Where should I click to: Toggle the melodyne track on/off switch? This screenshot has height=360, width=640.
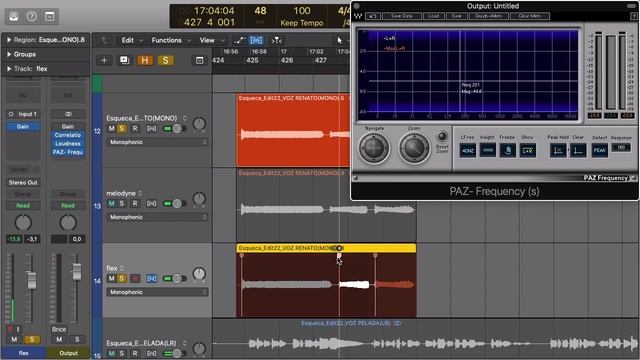(x=175, y=203)
